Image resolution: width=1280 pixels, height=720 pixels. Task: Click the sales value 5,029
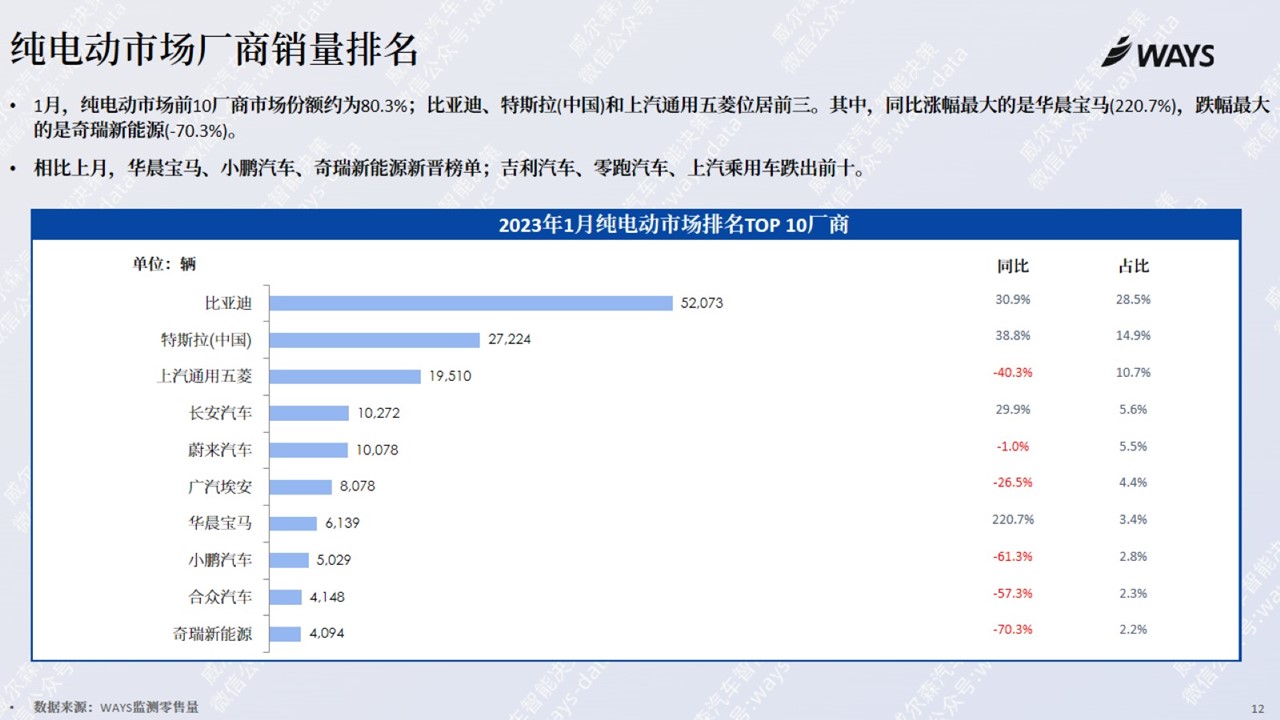click(x=333, y=561)
